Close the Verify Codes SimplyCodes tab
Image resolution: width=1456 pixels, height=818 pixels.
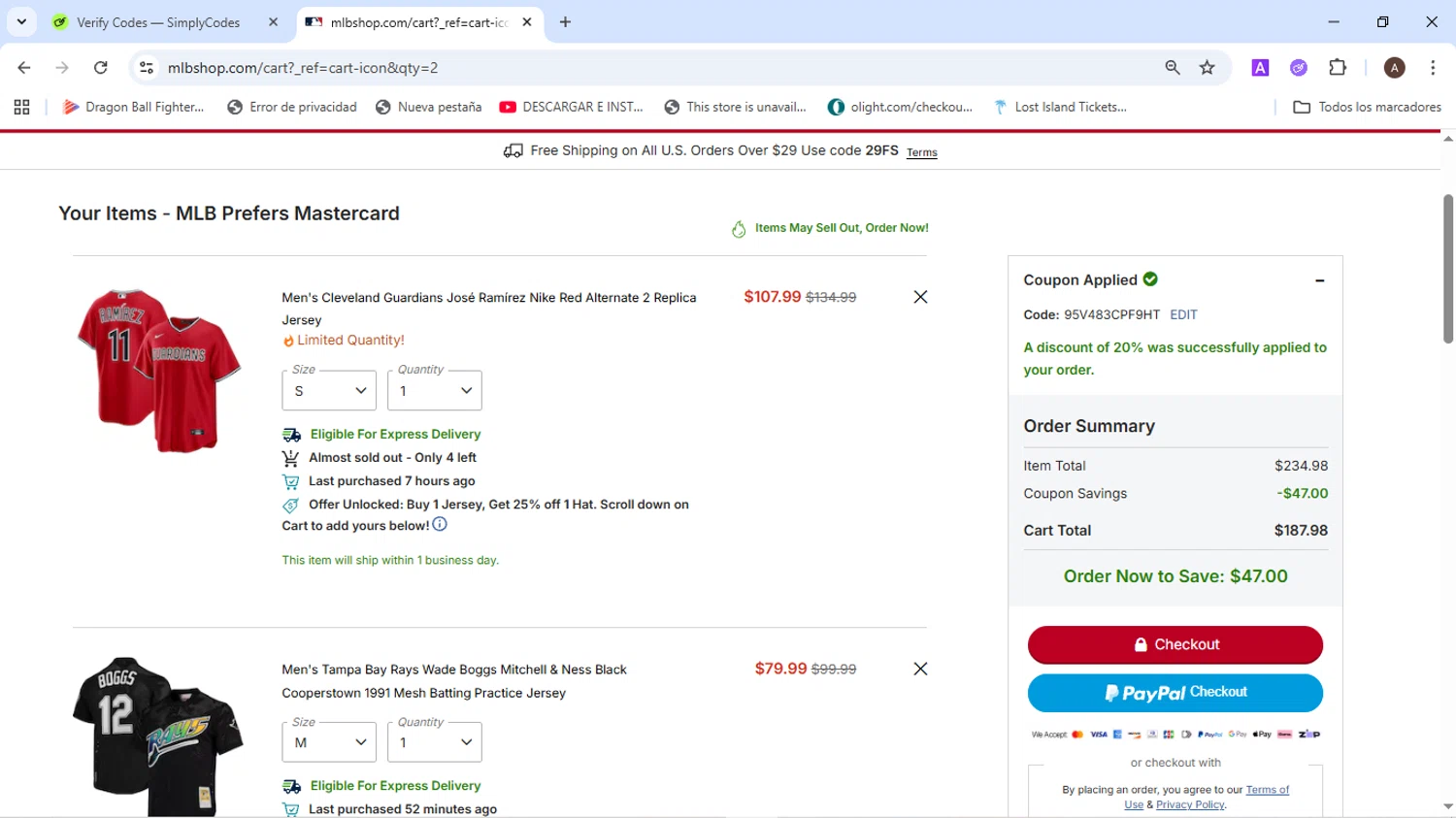273,22
